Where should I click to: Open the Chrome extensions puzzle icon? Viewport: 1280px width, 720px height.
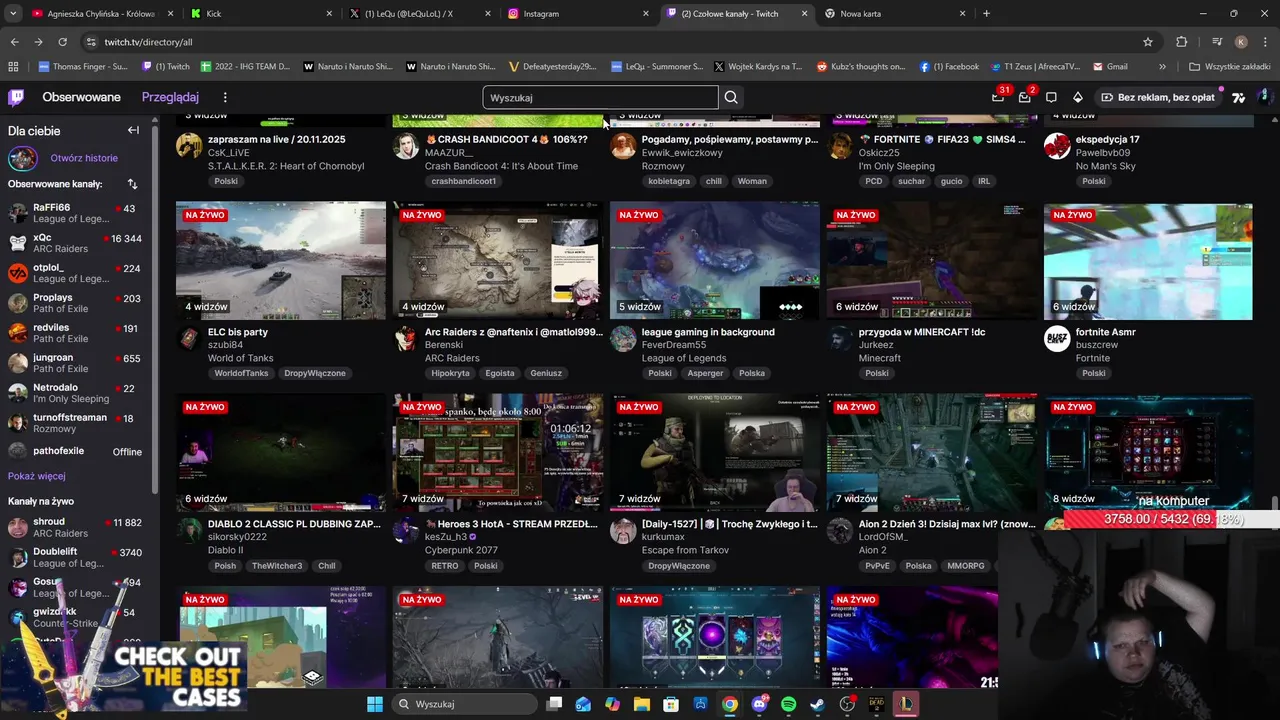point(1182,42)
